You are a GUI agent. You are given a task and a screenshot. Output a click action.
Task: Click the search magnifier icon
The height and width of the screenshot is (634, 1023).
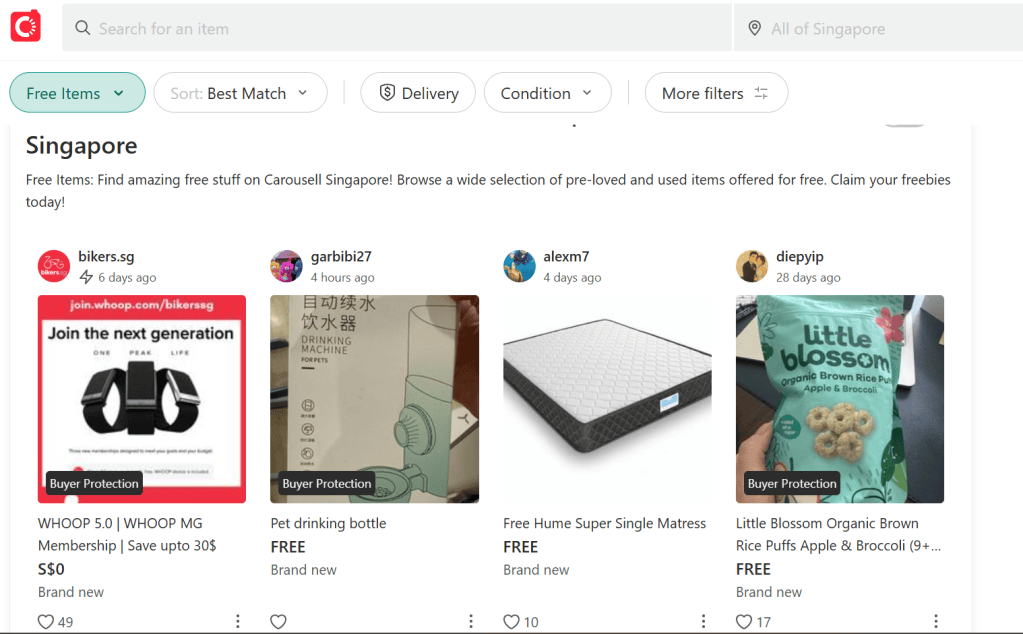click(x=82, y=28)
